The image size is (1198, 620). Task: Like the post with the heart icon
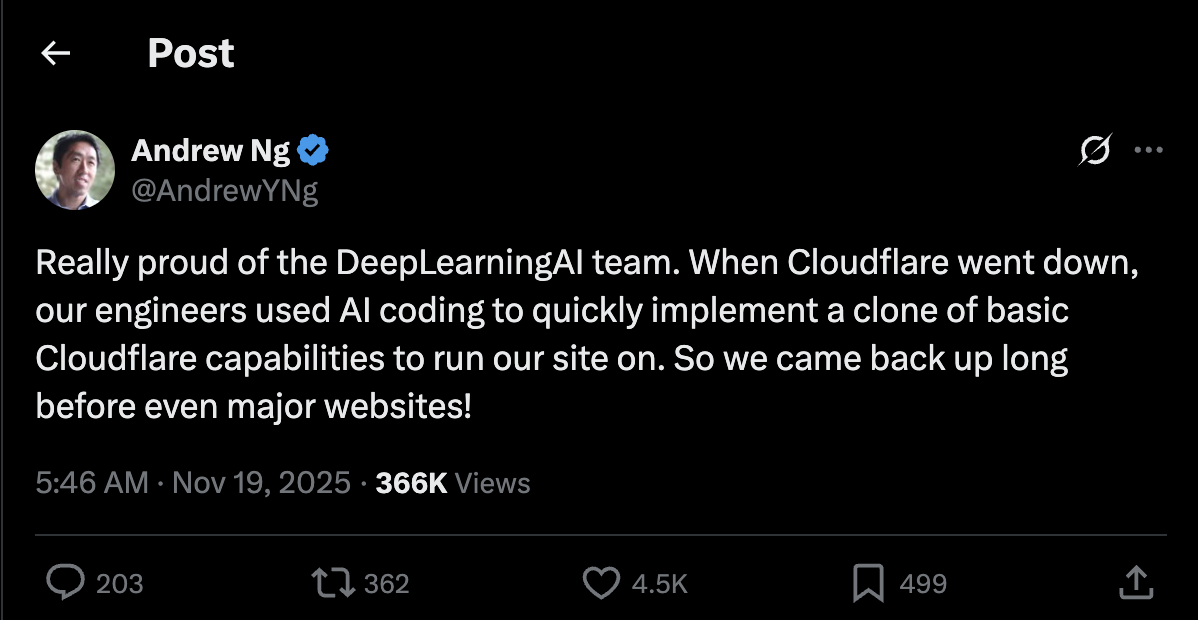click(x=602, y=582)
